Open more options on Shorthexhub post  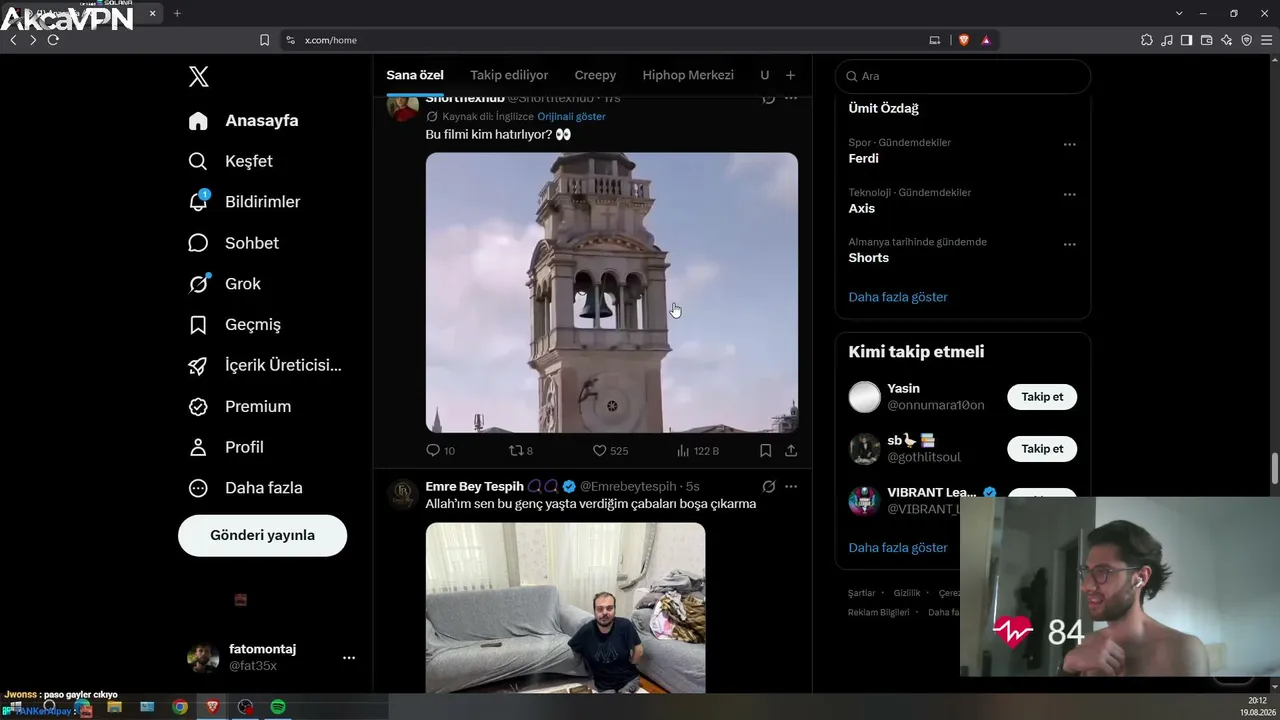click(791, 98)
